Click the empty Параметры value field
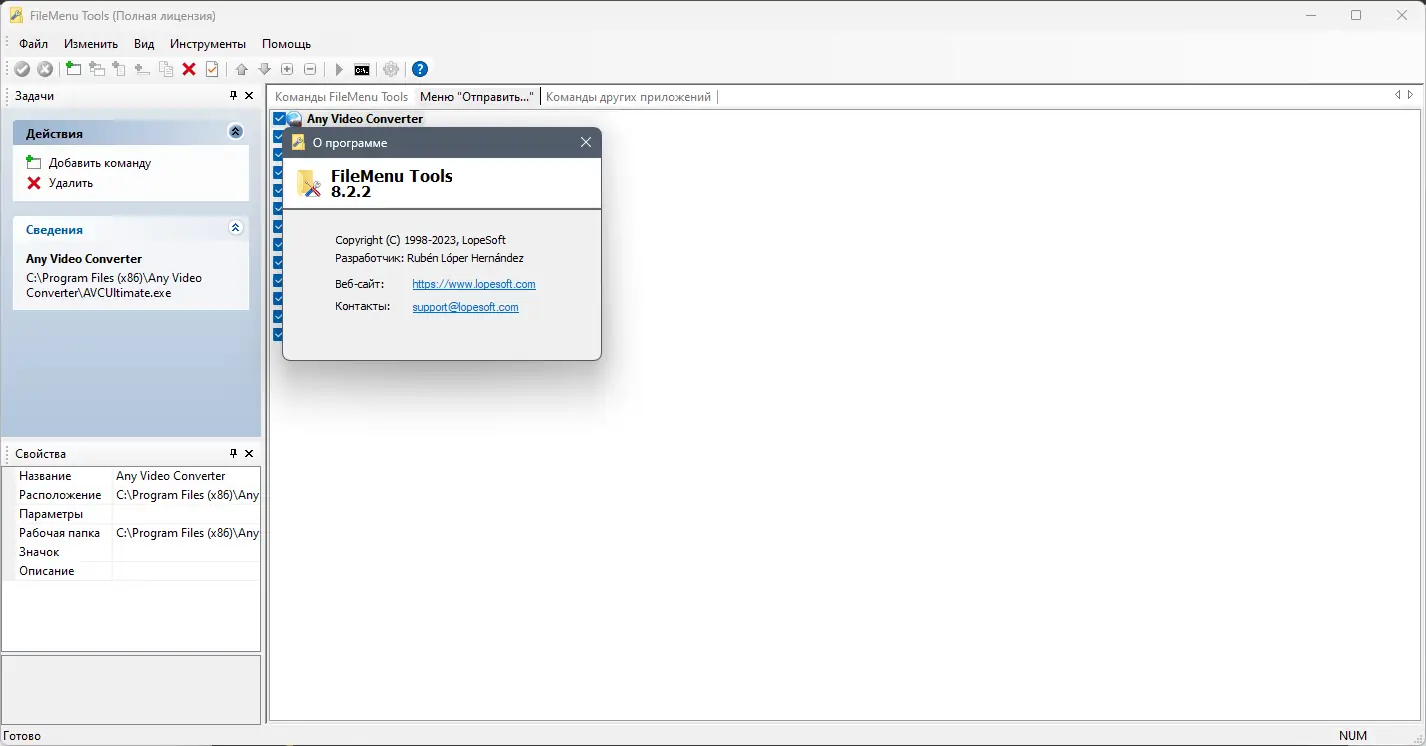This screenshot has height=746, width=1426. pyautogui.click(x=187, y=514)
